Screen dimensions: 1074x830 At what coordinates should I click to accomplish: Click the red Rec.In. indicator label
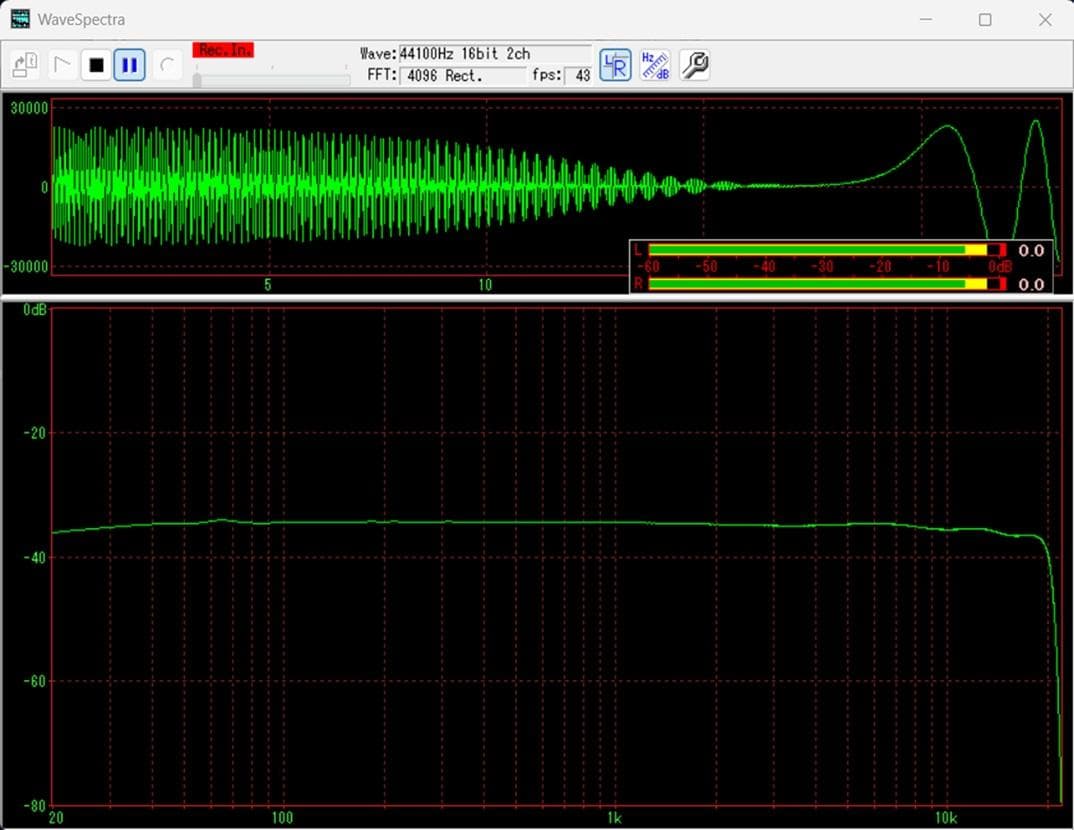pyautogui.click(x=223, y=50)
